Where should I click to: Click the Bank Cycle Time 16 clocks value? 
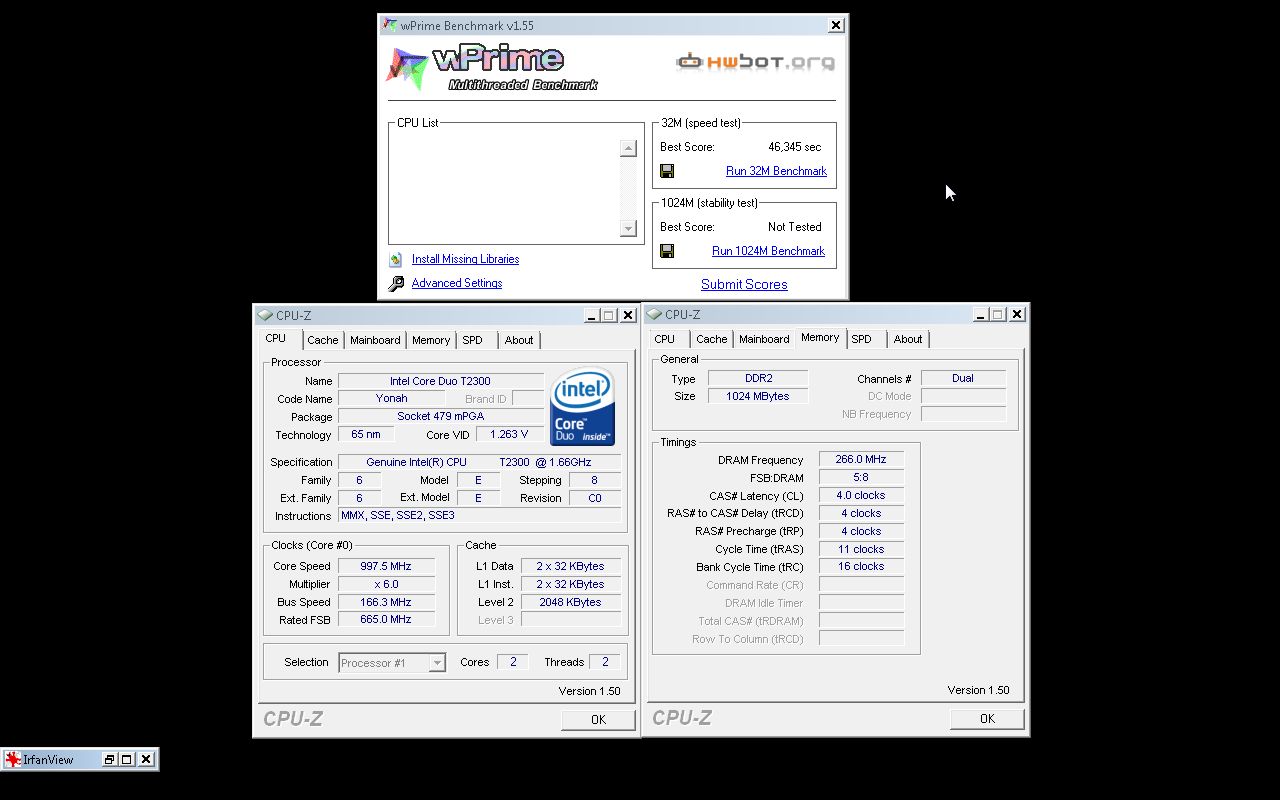point(861,566)
